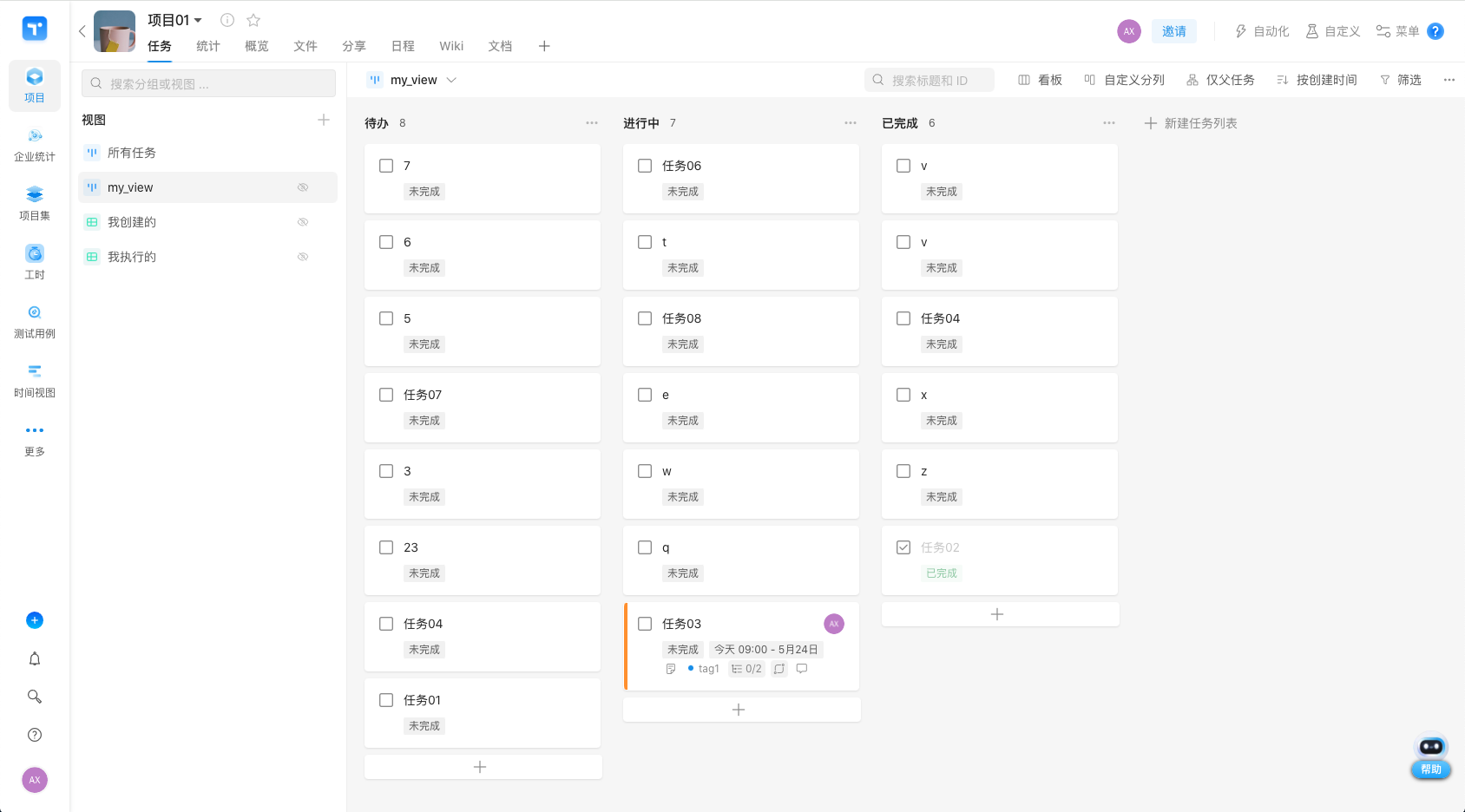Check the task 7 checkbox
This screenshot has height=812, width=1465.
386,166
